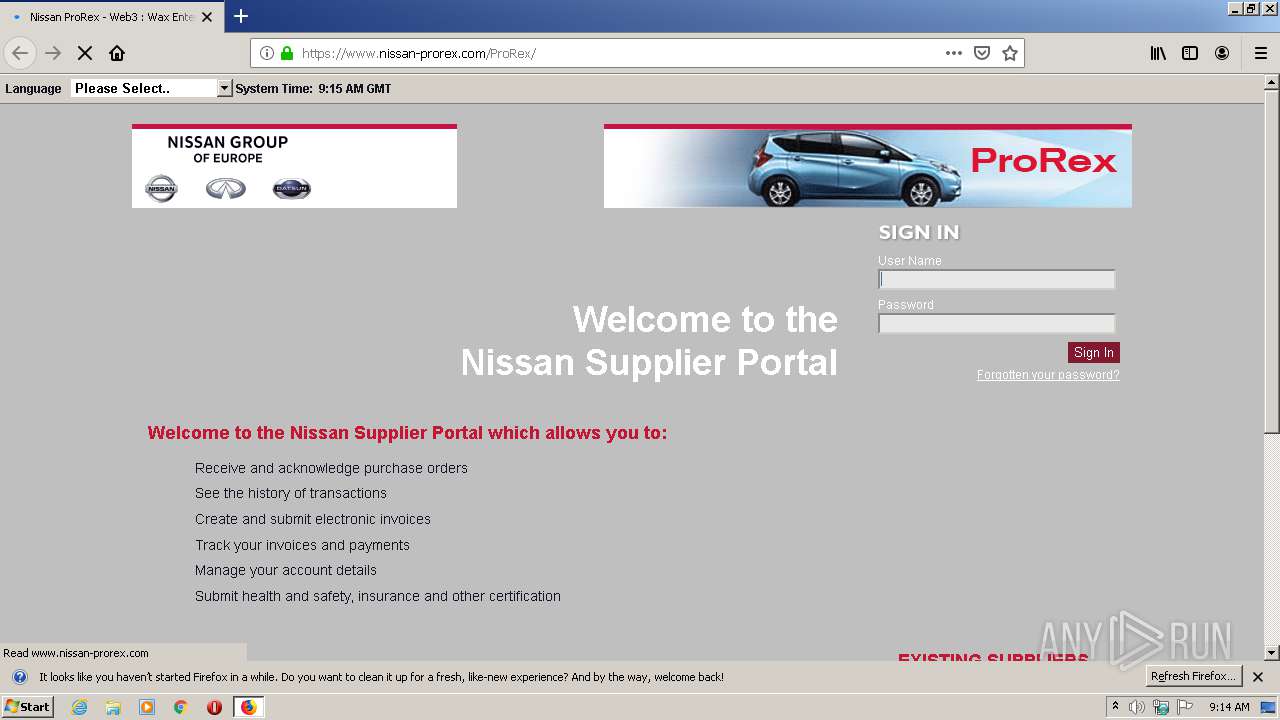Click 'Manage your account details' text
This screenshot has width=1280, height=720.
click(286, 570)
